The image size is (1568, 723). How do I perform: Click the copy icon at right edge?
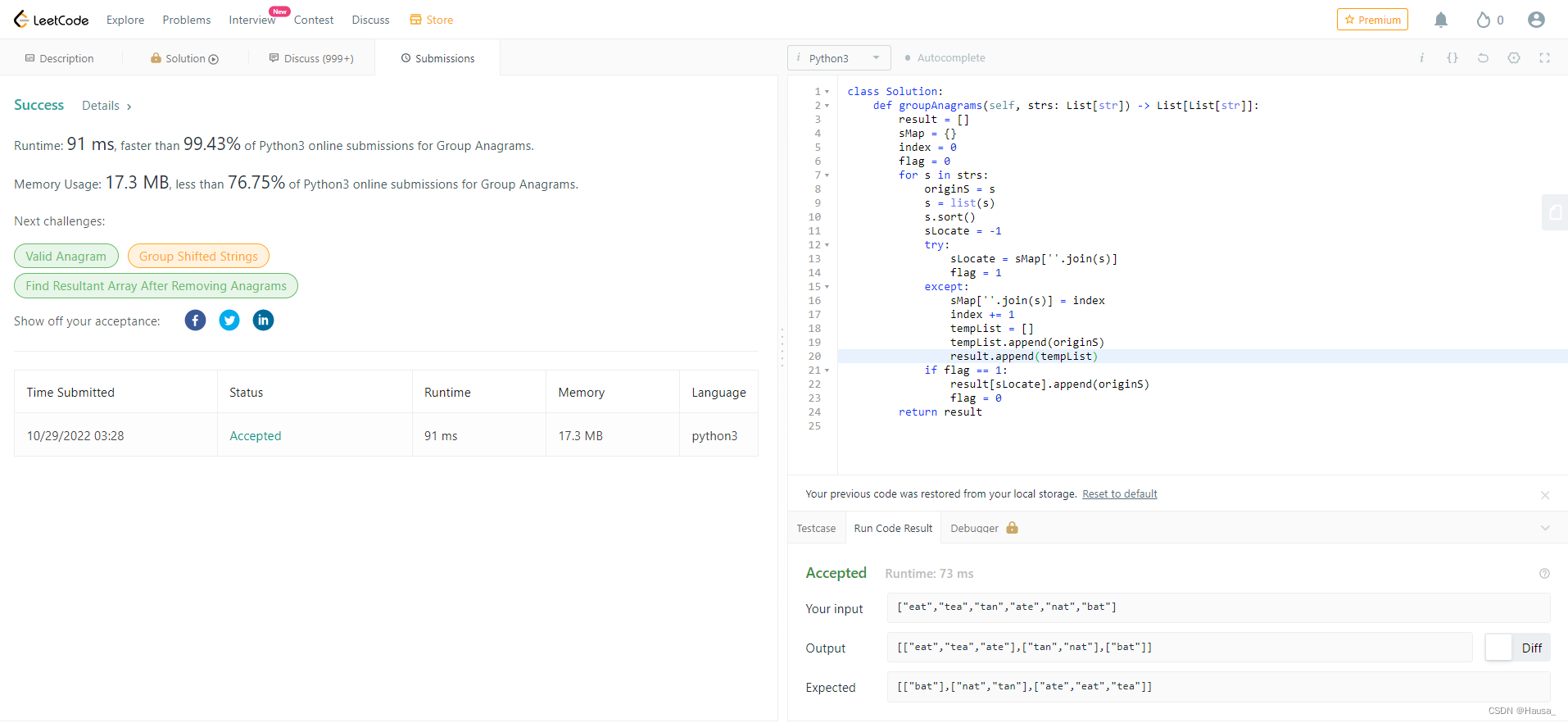1554,213
